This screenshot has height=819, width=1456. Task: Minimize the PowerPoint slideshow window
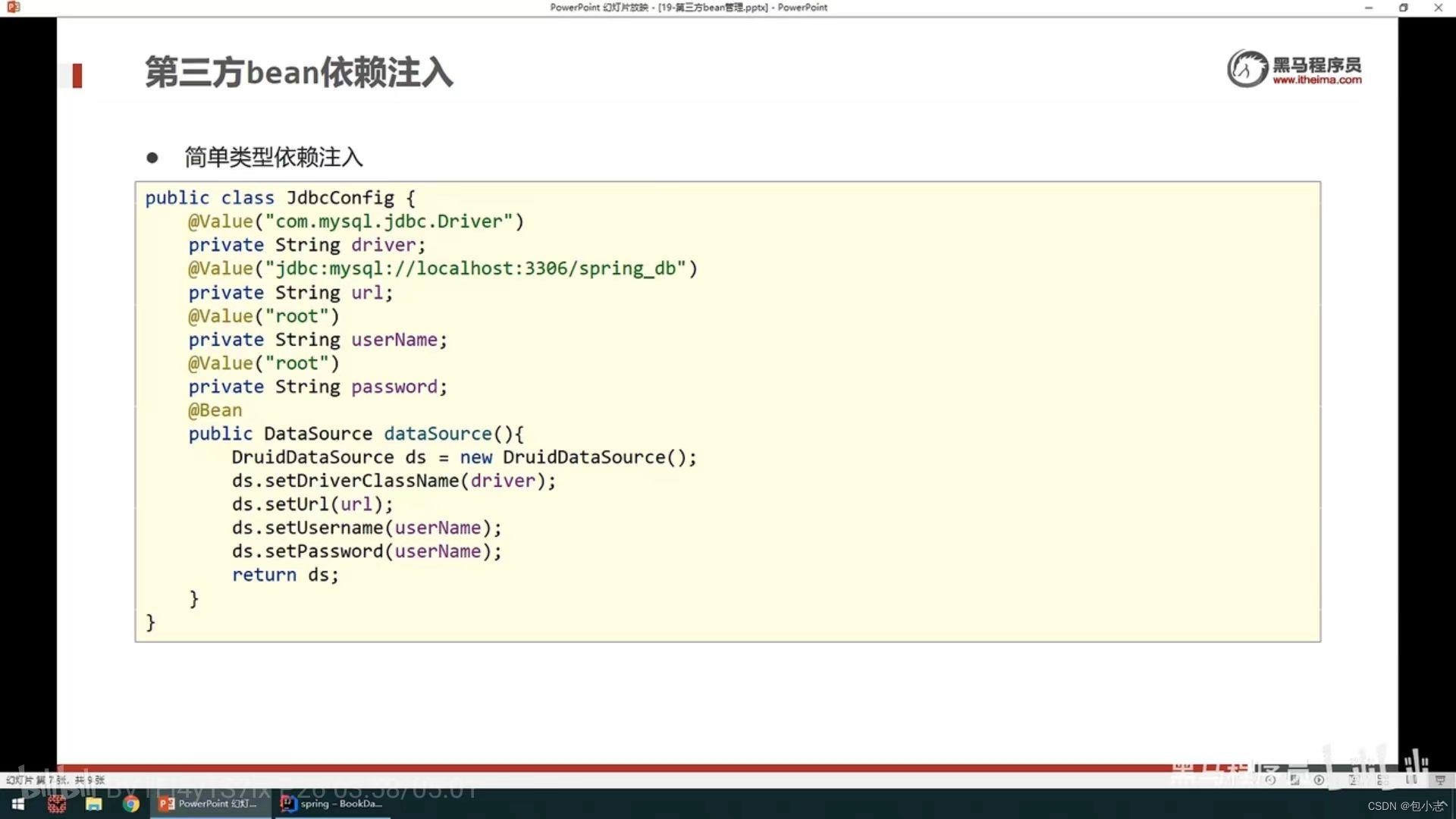click(1369, 8)
